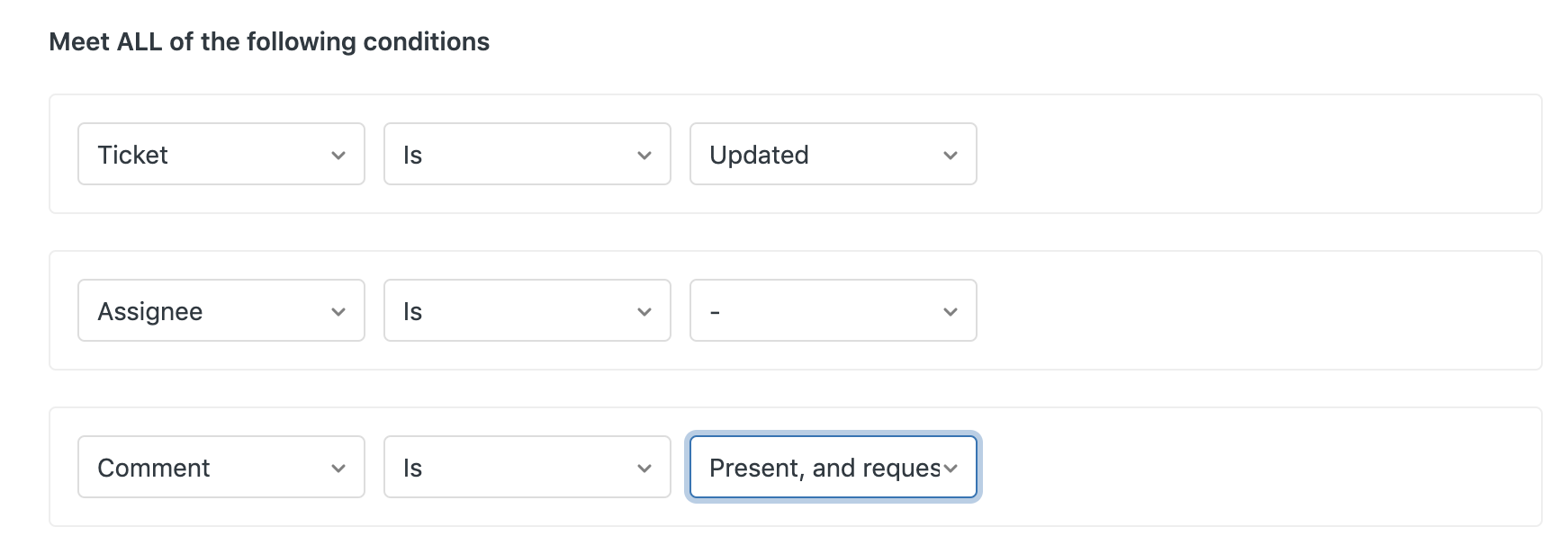1568x536 pixels.
Task: Click the 'Meet ALL of the following conditions' heading
Action: tap(269, 41)
